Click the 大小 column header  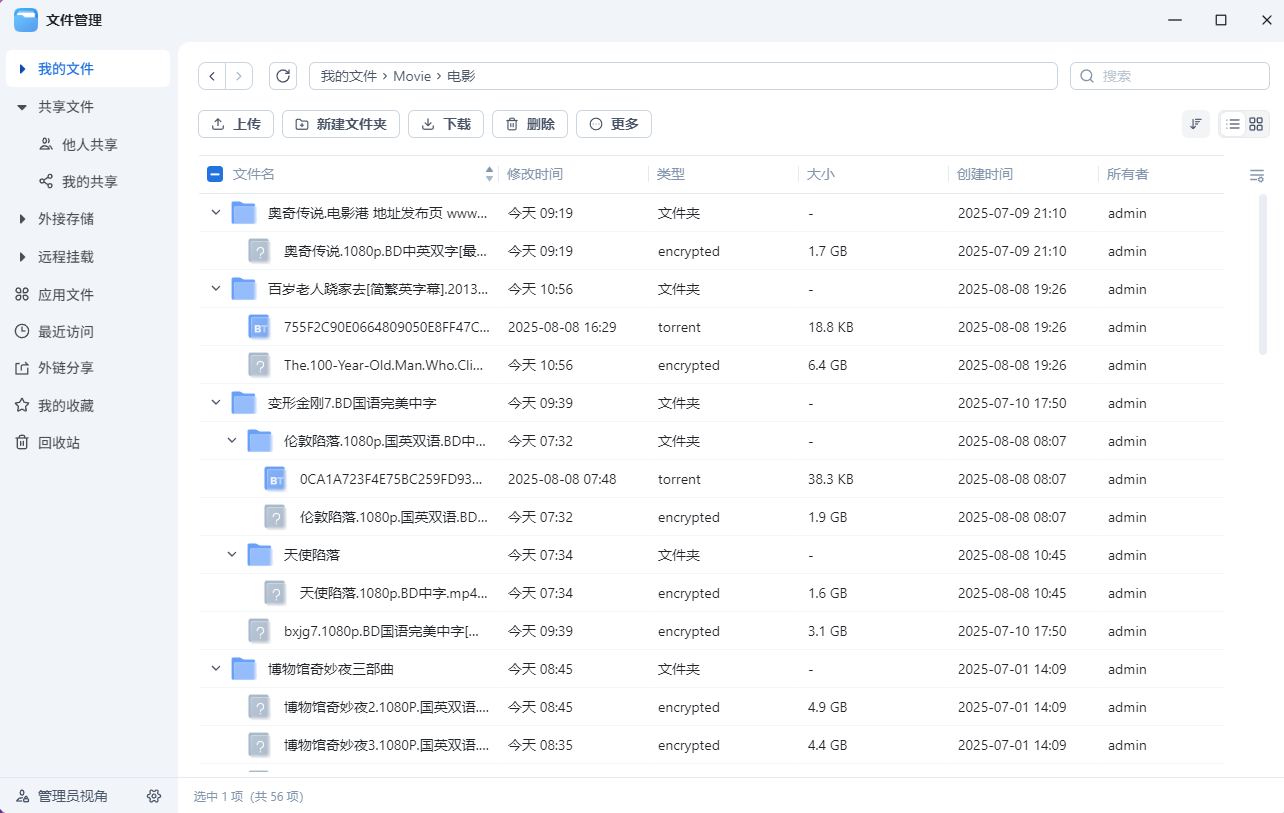coord(821,174)
